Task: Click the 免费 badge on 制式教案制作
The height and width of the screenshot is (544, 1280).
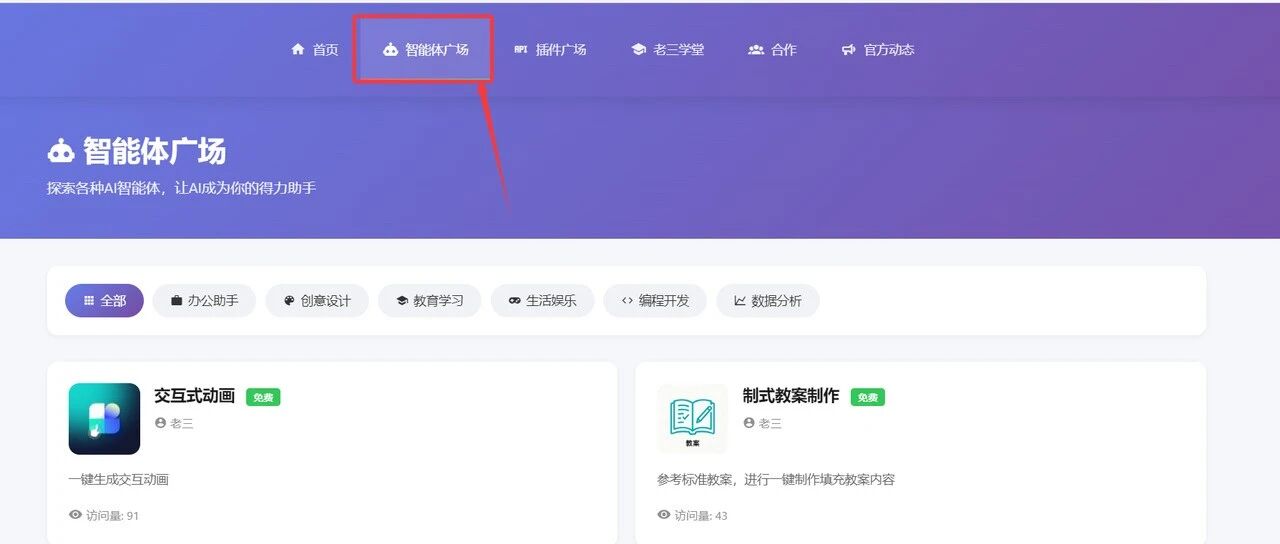Action: (868, 397)
